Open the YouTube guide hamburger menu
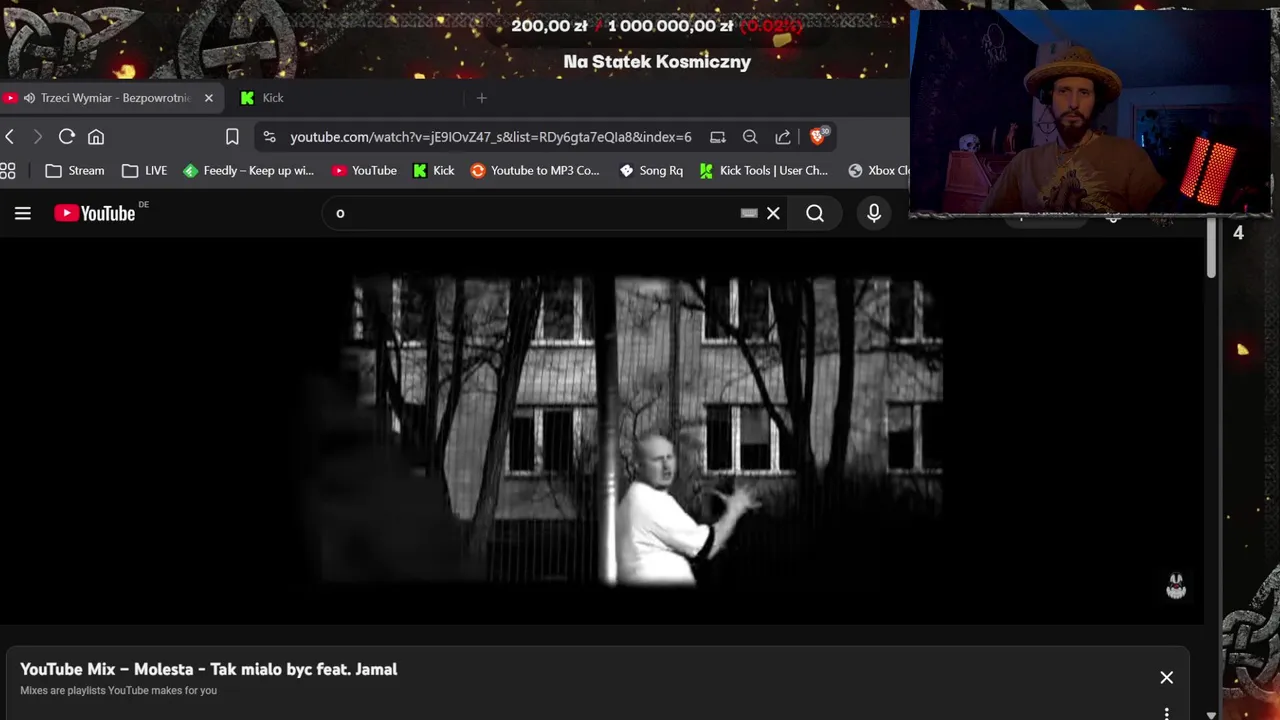This screenshot has width=1280, height=720. tap(23, 213)
